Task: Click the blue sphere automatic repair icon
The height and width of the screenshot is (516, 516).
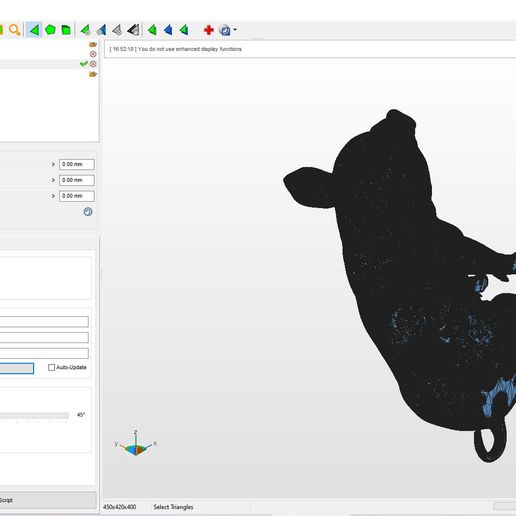Action: 225,30
